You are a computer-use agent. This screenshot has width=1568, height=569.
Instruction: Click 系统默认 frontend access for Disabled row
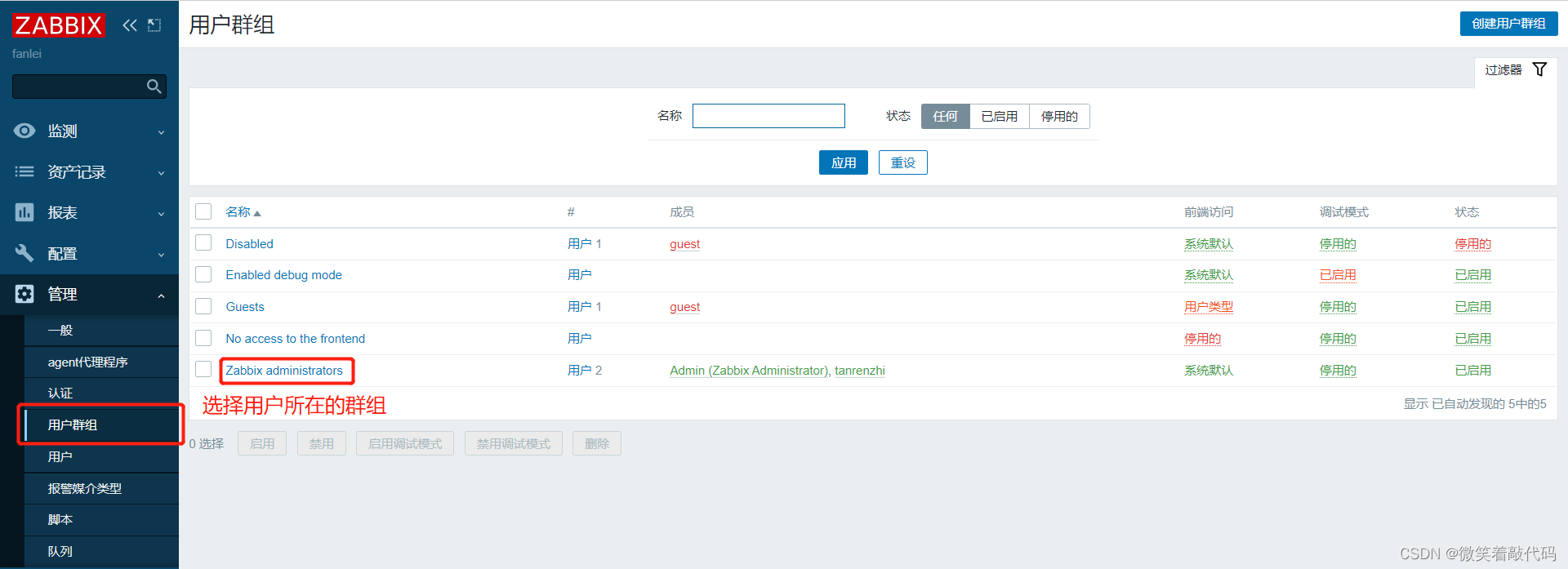[1209, 244]
